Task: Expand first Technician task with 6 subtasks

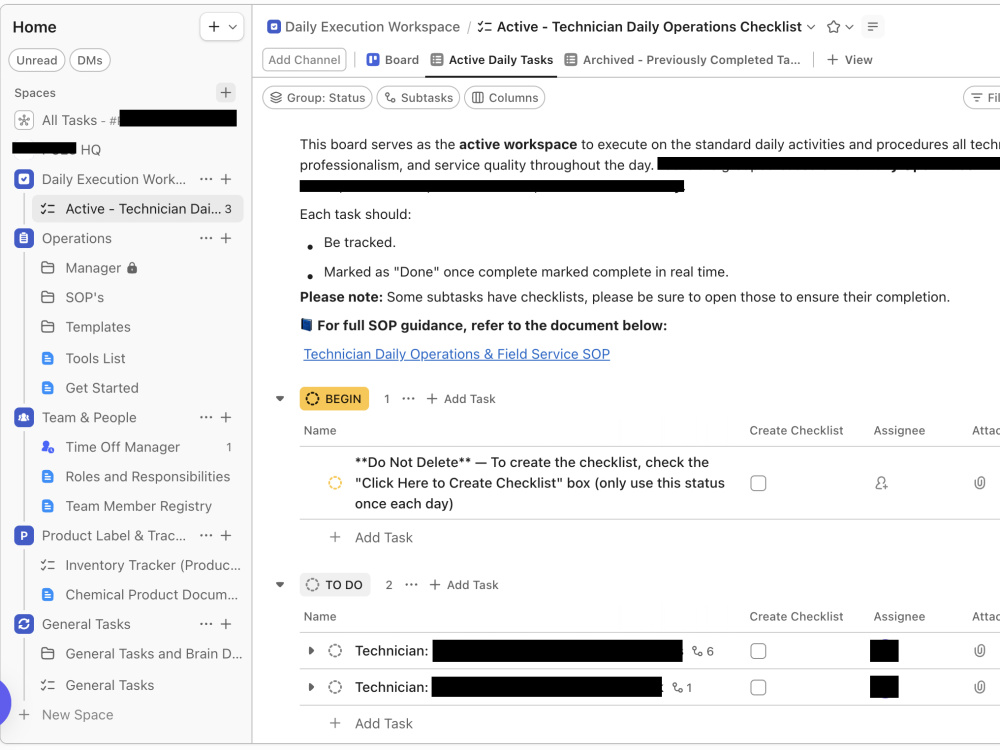Action: pyautogui.click(x=311, y=651)
